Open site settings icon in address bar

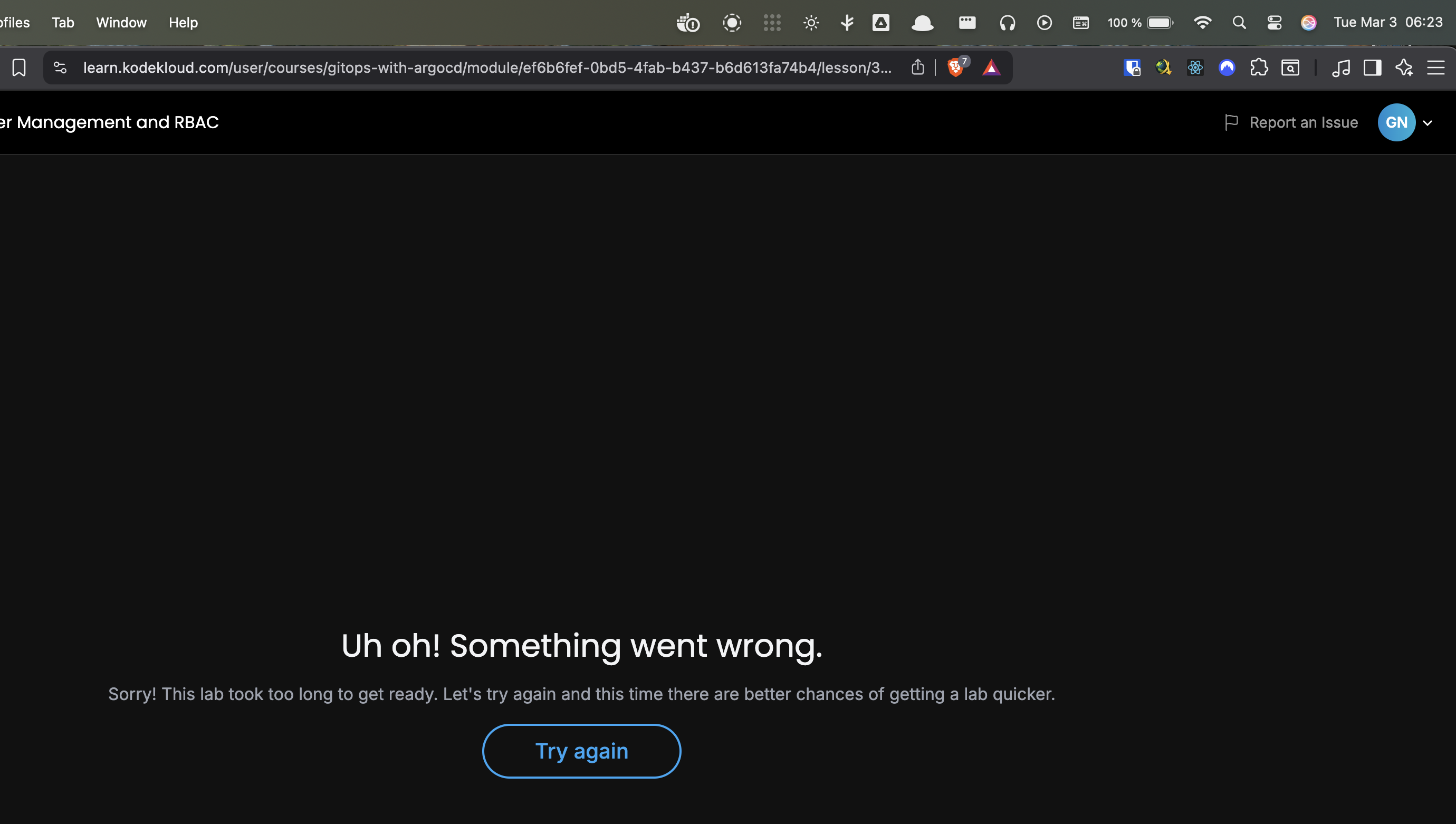[x=60, y=68]
